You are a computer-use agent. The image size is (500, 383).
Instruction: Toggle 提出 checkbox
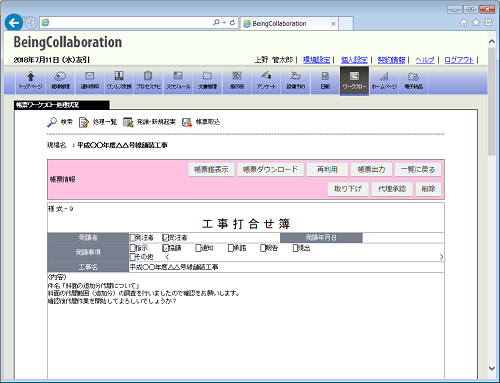(295, 248)
